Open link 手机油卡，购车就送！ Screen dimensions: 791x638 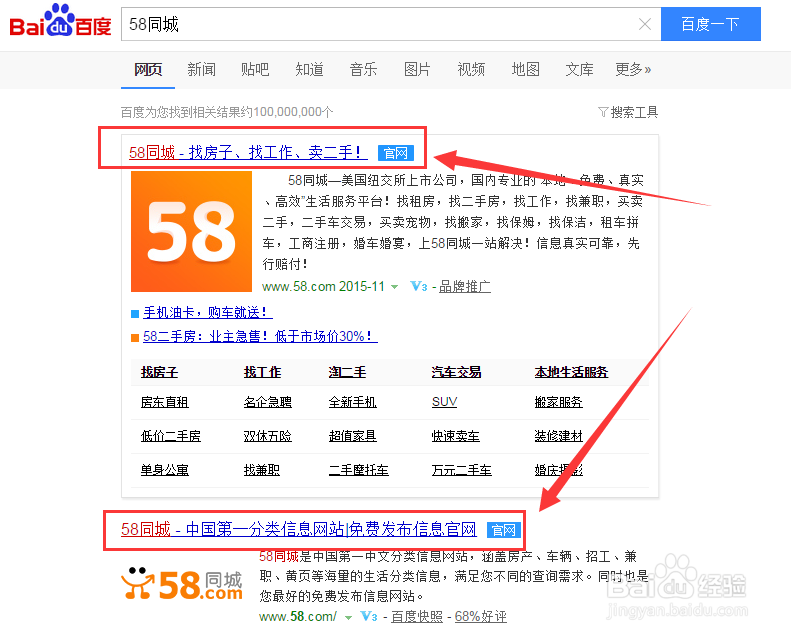[208, 312]
